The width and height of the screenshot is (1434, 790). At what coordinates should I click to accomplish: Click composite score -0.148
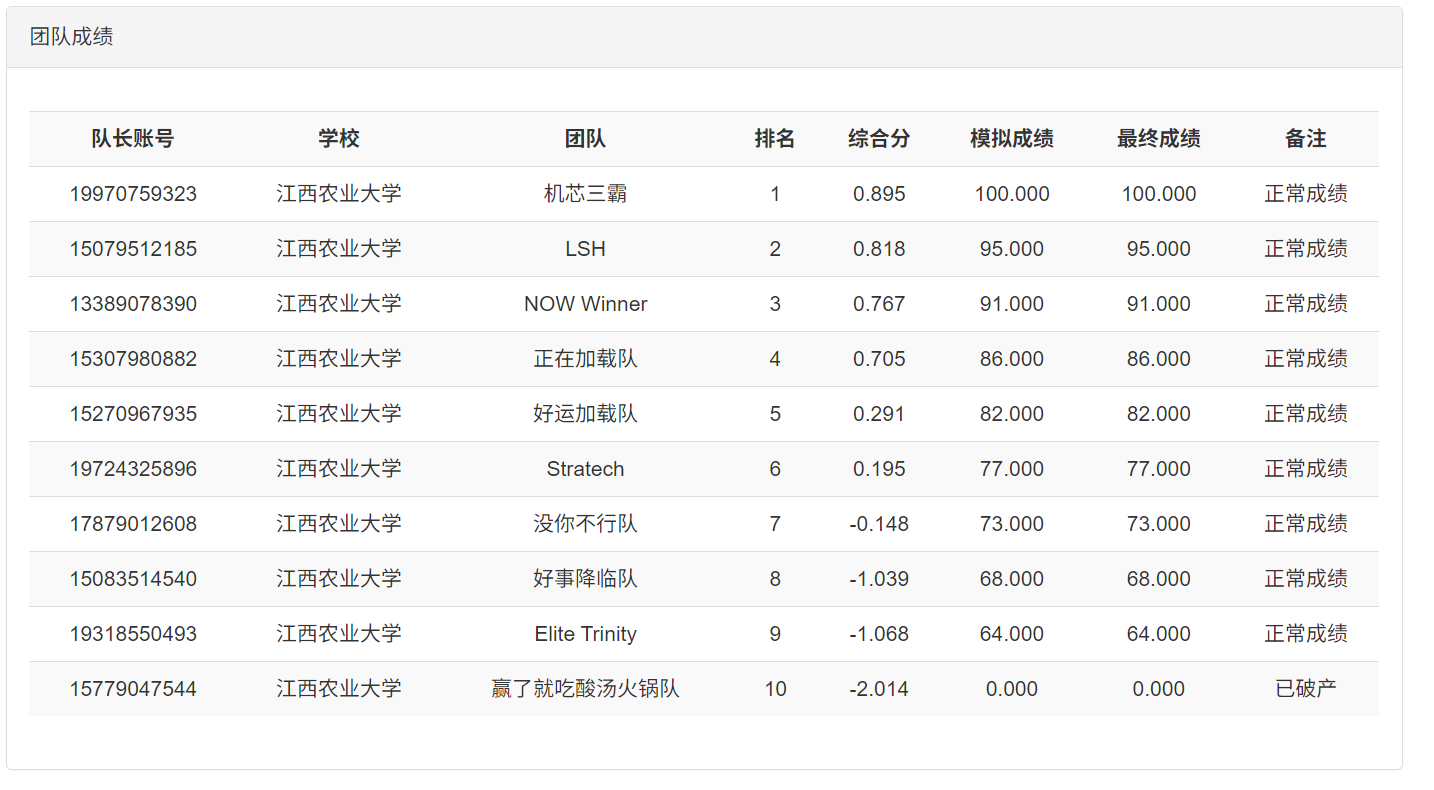879,524
